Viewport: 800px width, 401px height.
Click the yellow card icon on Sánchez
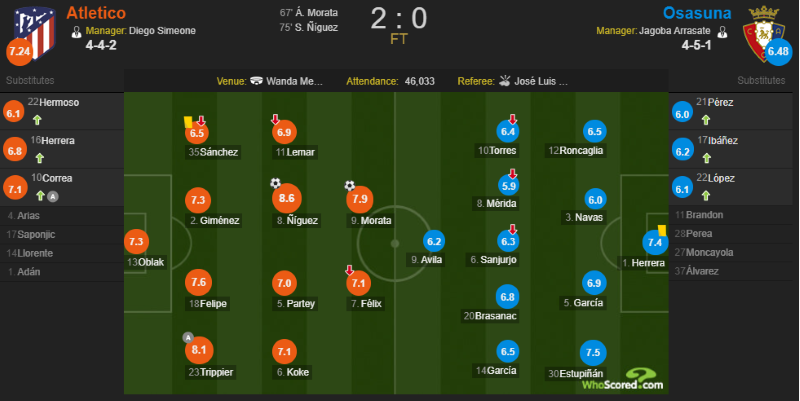[188, 122]
